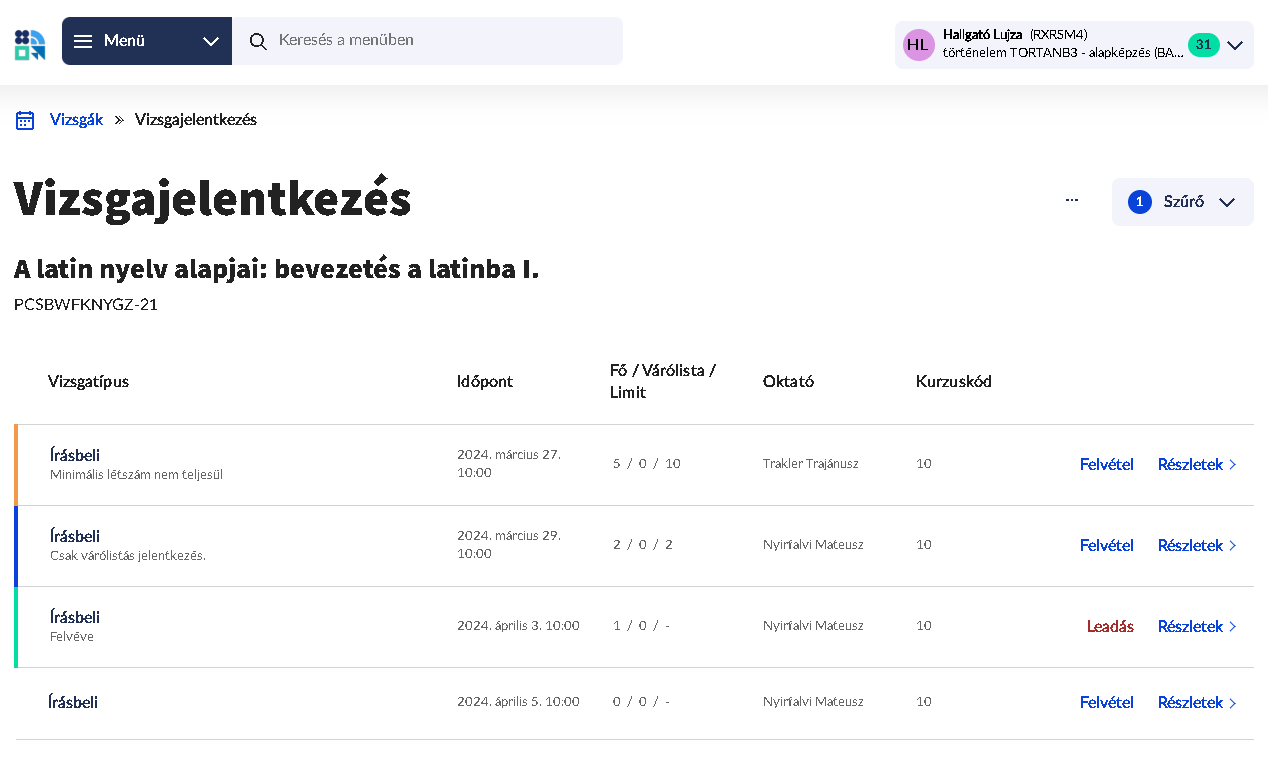Open the calendar icon beside Vizsgák breadcrumb
The image size is (1268, 760).
point(24,119)
